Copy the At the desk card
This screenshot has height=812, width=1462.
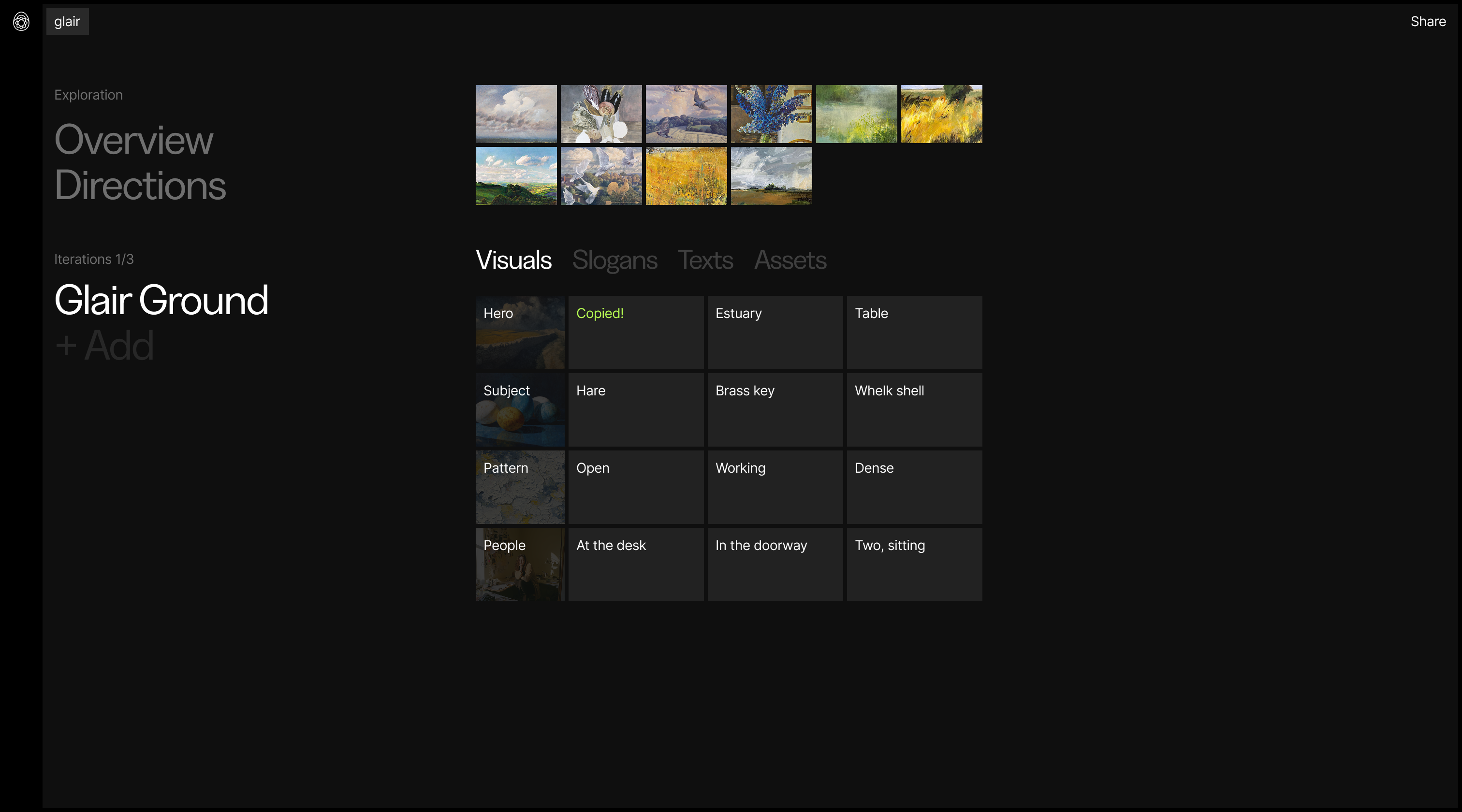(x=636, y=565)
